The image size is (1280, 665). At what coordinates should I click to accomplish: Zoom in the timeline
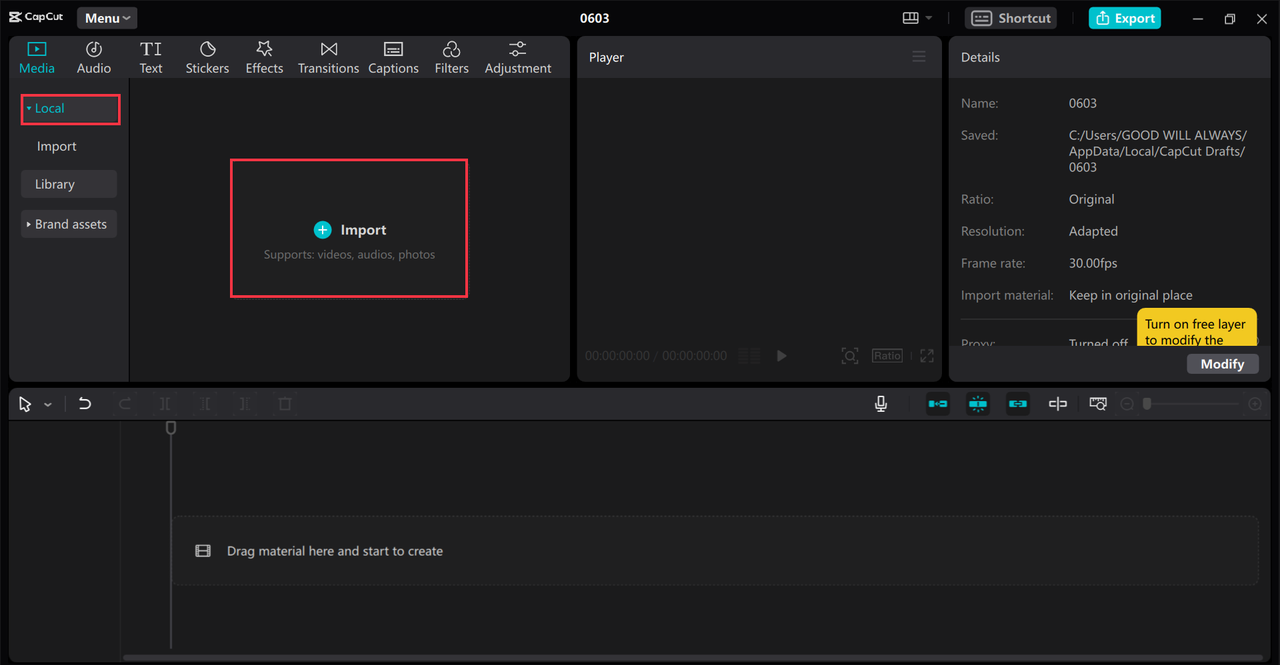click(x=1255, y=404)
